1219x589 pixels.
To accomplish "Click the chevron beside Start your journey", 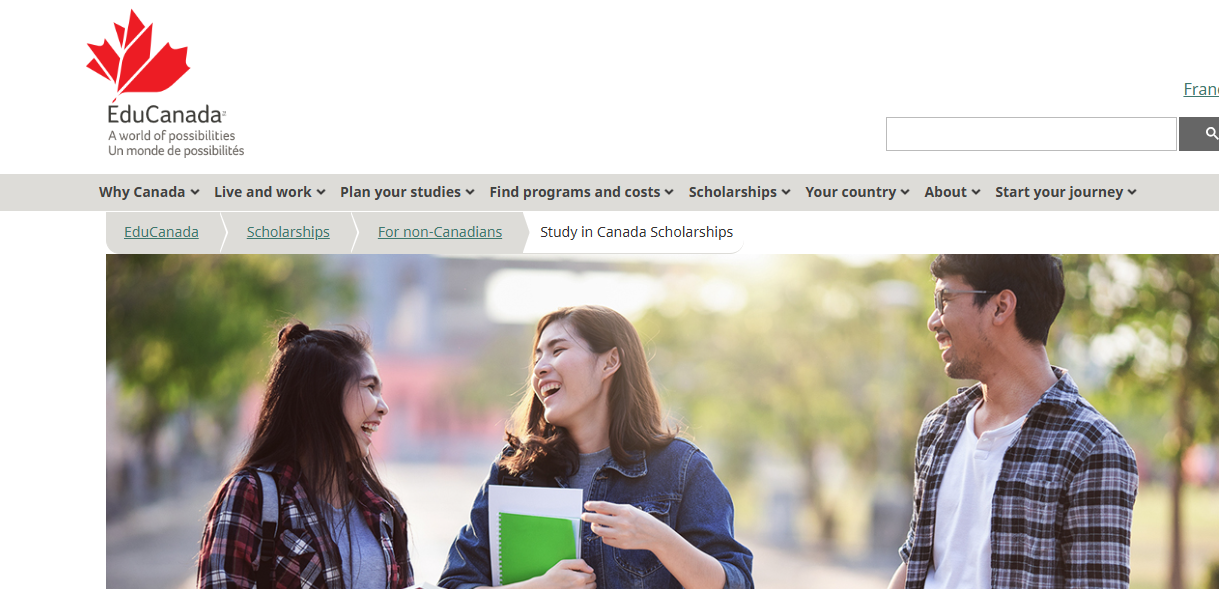I will coord(1132,192).
